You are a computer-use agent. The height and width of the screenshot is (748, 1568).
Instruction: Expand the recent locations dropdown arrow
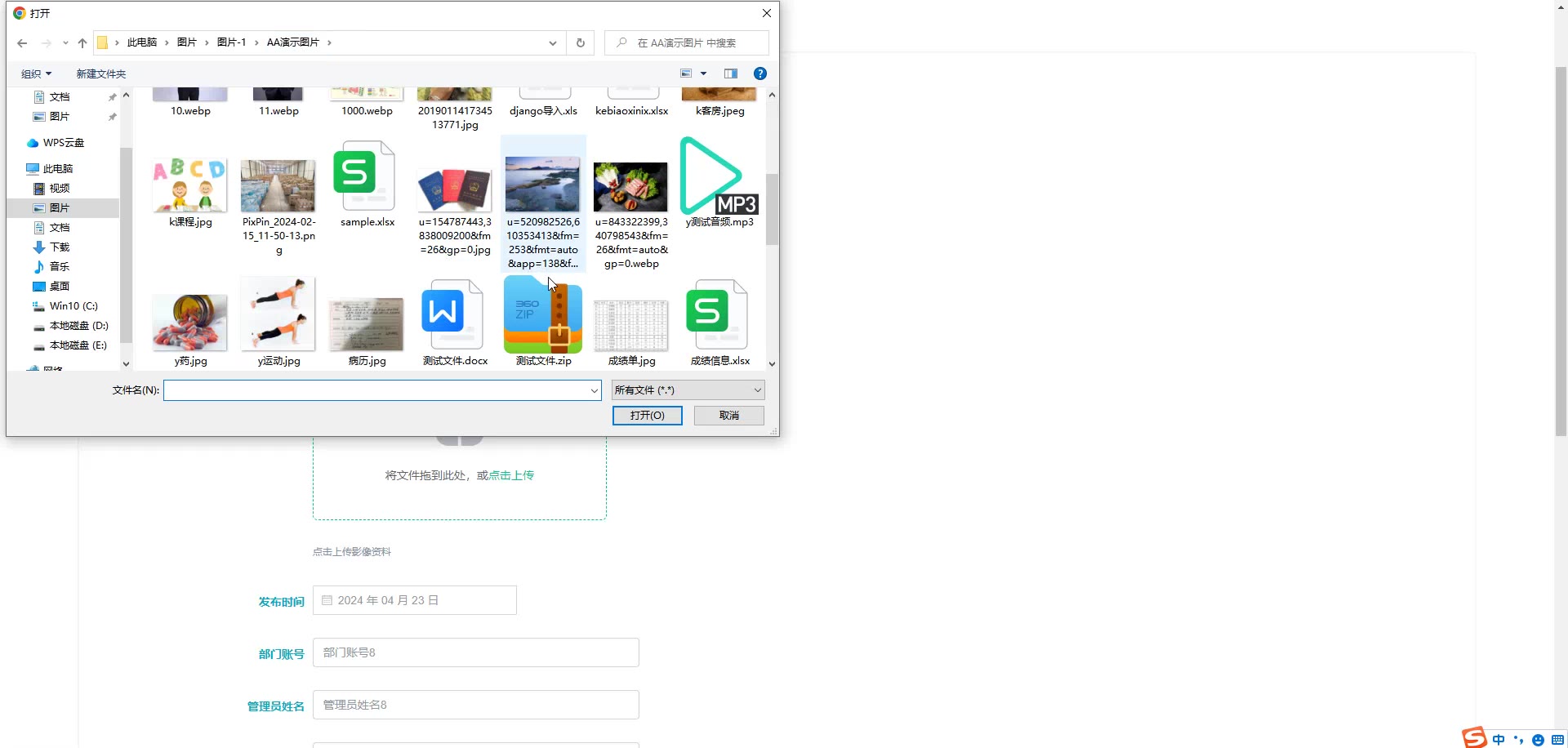(65, 43)
